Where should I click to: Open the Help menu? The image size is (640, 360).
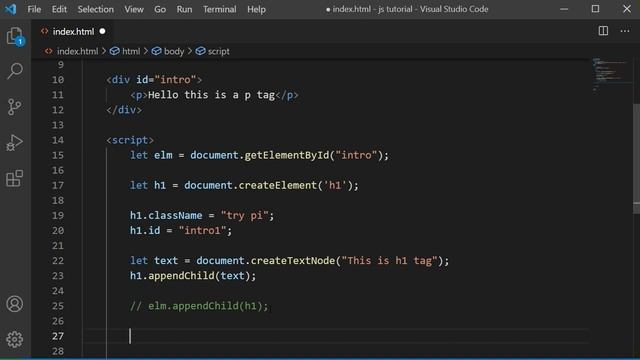(x=256, y=9)
